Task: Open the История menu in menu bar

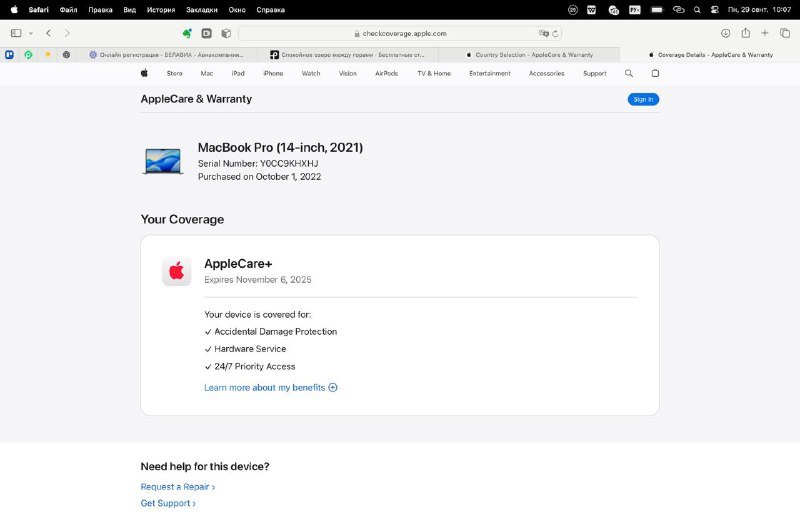Action: coord(161,9)
